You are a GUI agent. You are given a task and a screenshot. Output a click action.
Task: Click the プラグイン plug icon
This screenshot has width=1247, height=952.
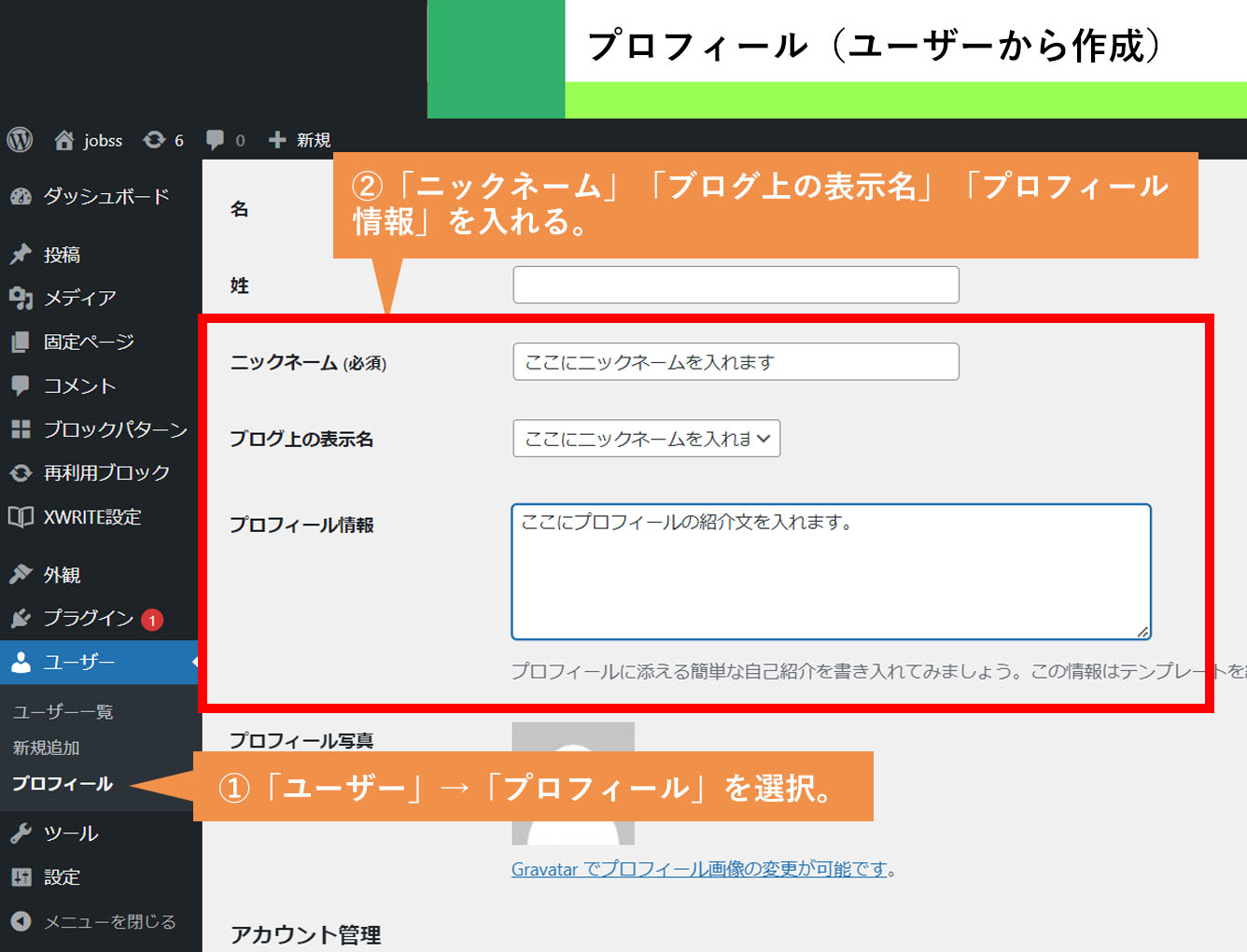21,618
